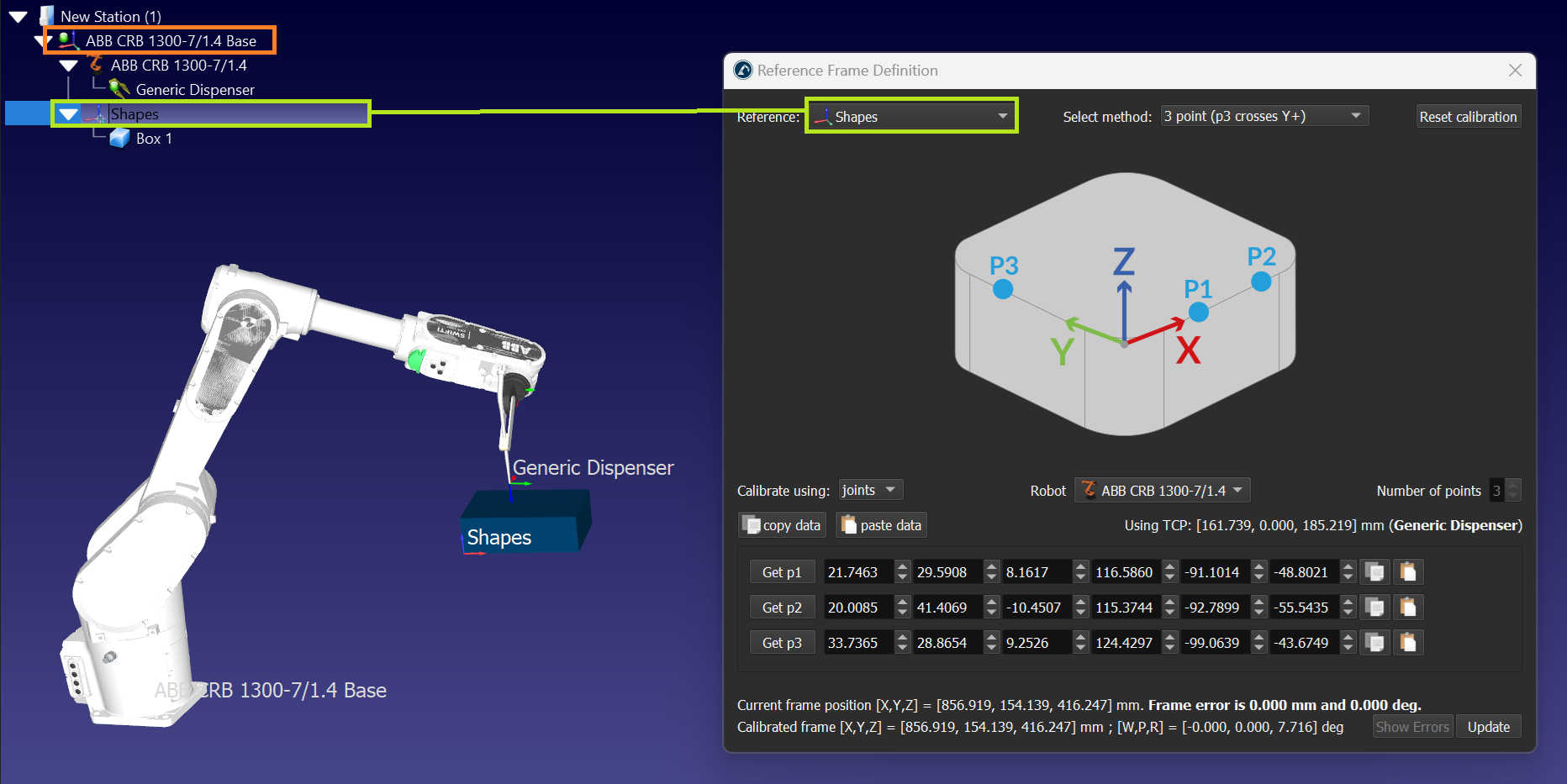
Task: Open the Select method dropdown
Action: (1264, 117)
